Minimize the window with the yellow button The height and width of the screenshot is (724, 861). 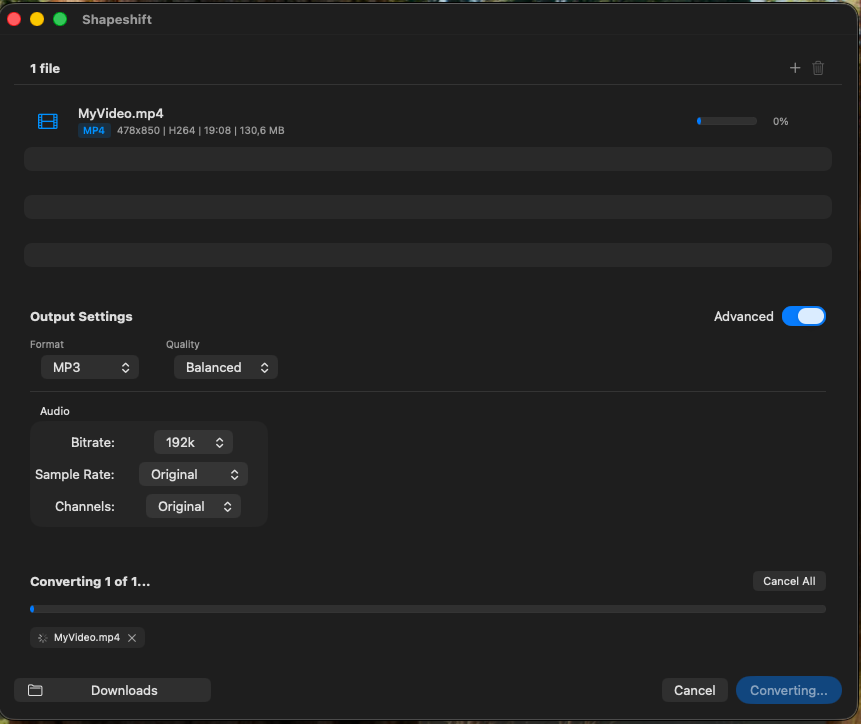37,19
